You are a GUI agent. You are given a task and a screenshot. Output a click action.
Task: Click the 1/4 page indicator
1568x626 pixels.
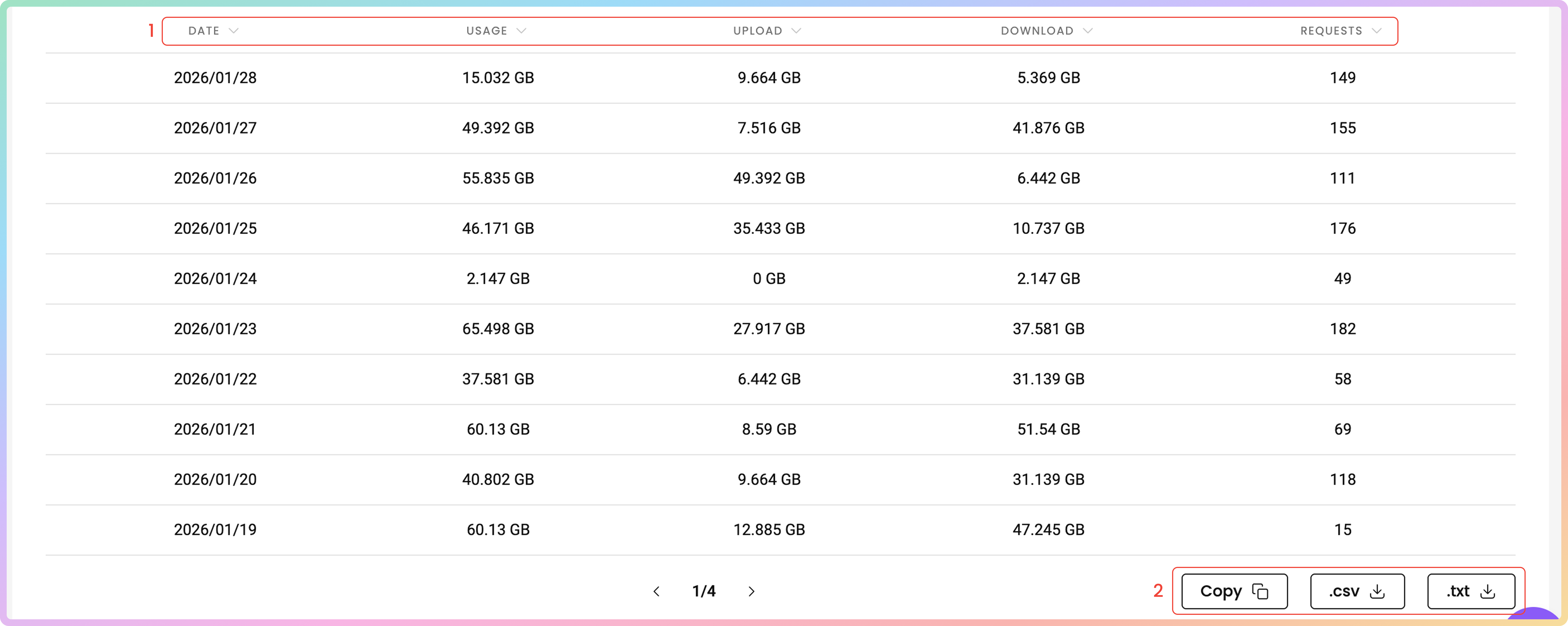click(704, 591)
